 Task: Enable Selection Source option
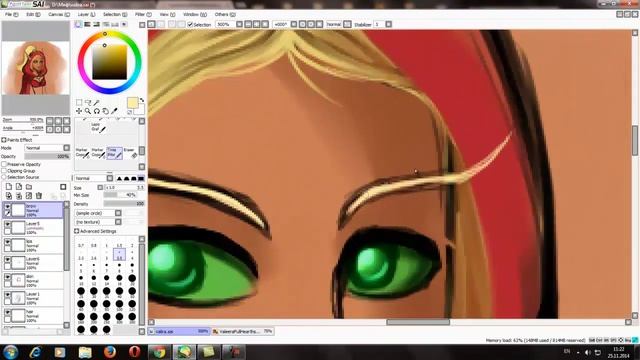[x=4, y=177]
